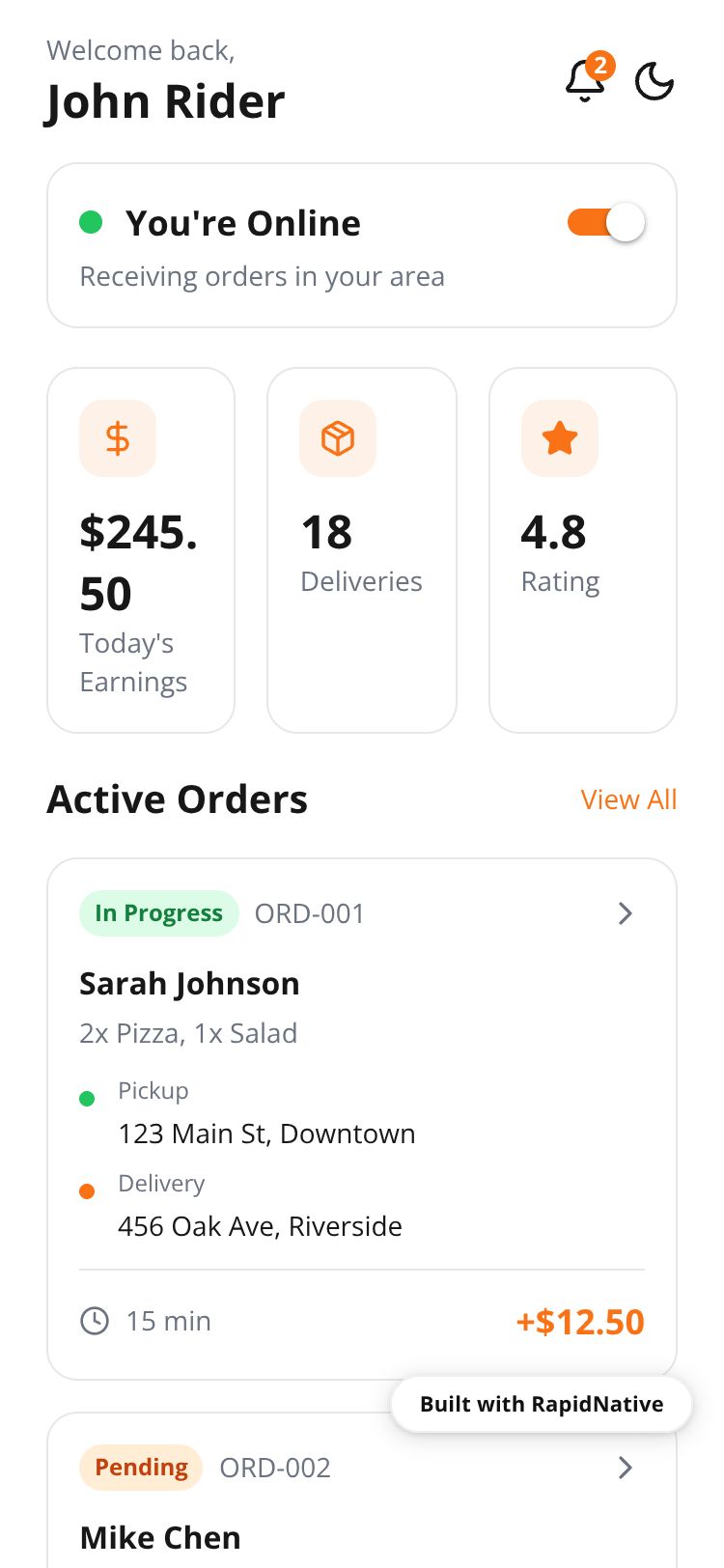This screenshot has height=1568, width=724.
Task: Expand order ORD-001 with chevron arrow
Action: (x=626, y=913)
